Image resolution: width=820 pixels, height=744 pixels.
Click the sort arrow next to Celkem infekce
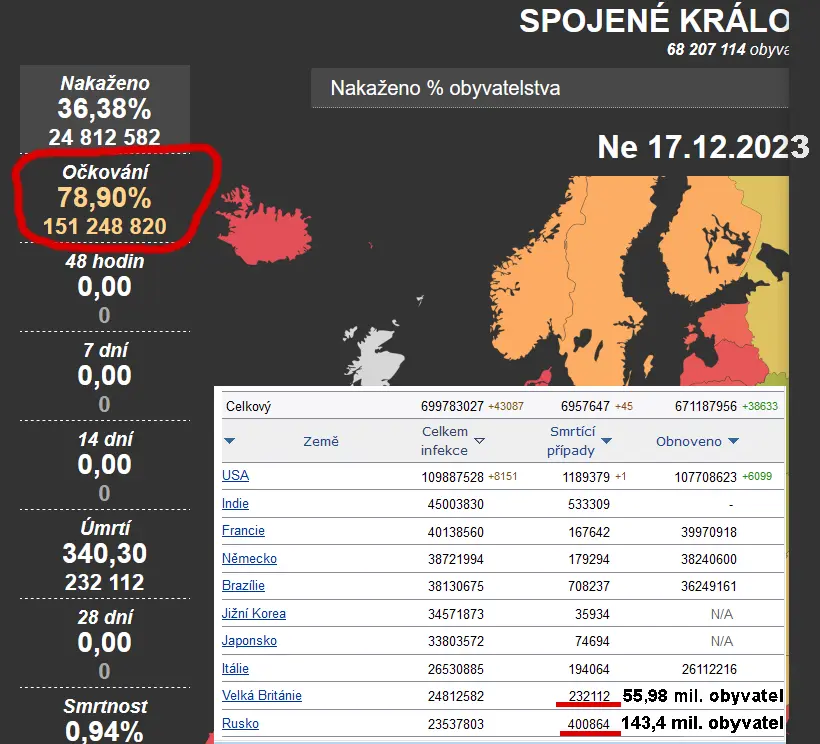pos(479,441)
